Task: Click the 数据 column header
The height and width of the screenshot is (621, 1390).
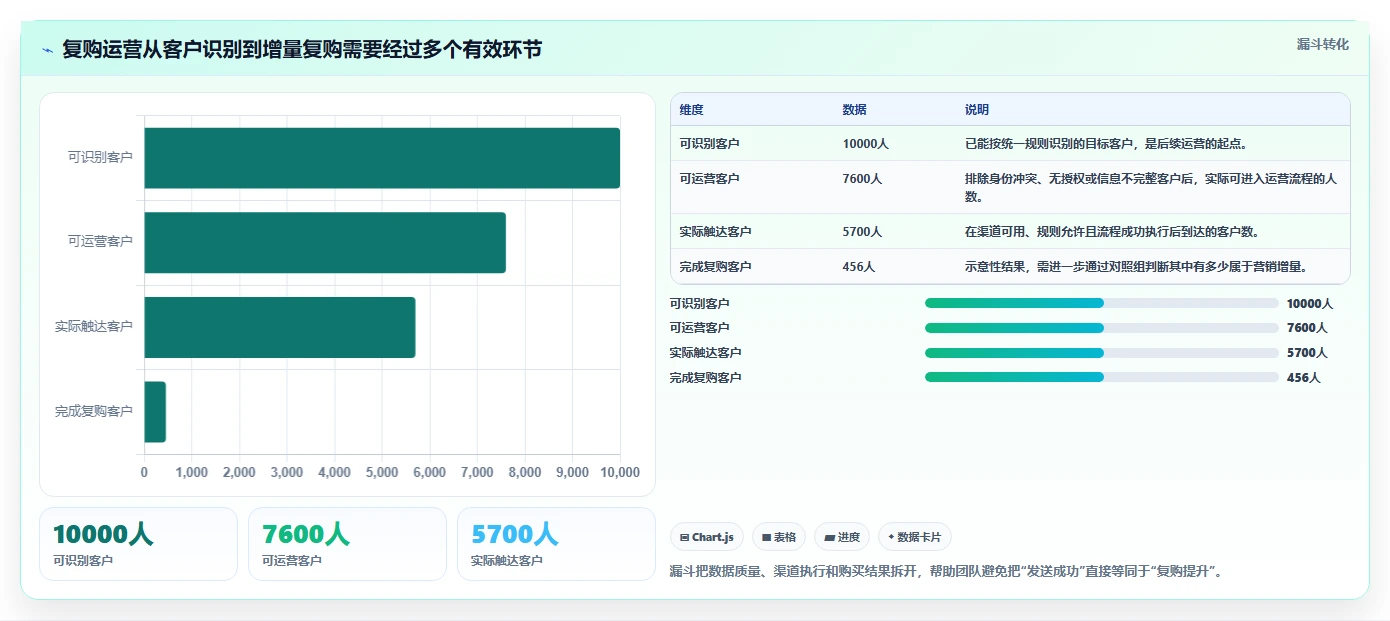Action: [855, 110]
